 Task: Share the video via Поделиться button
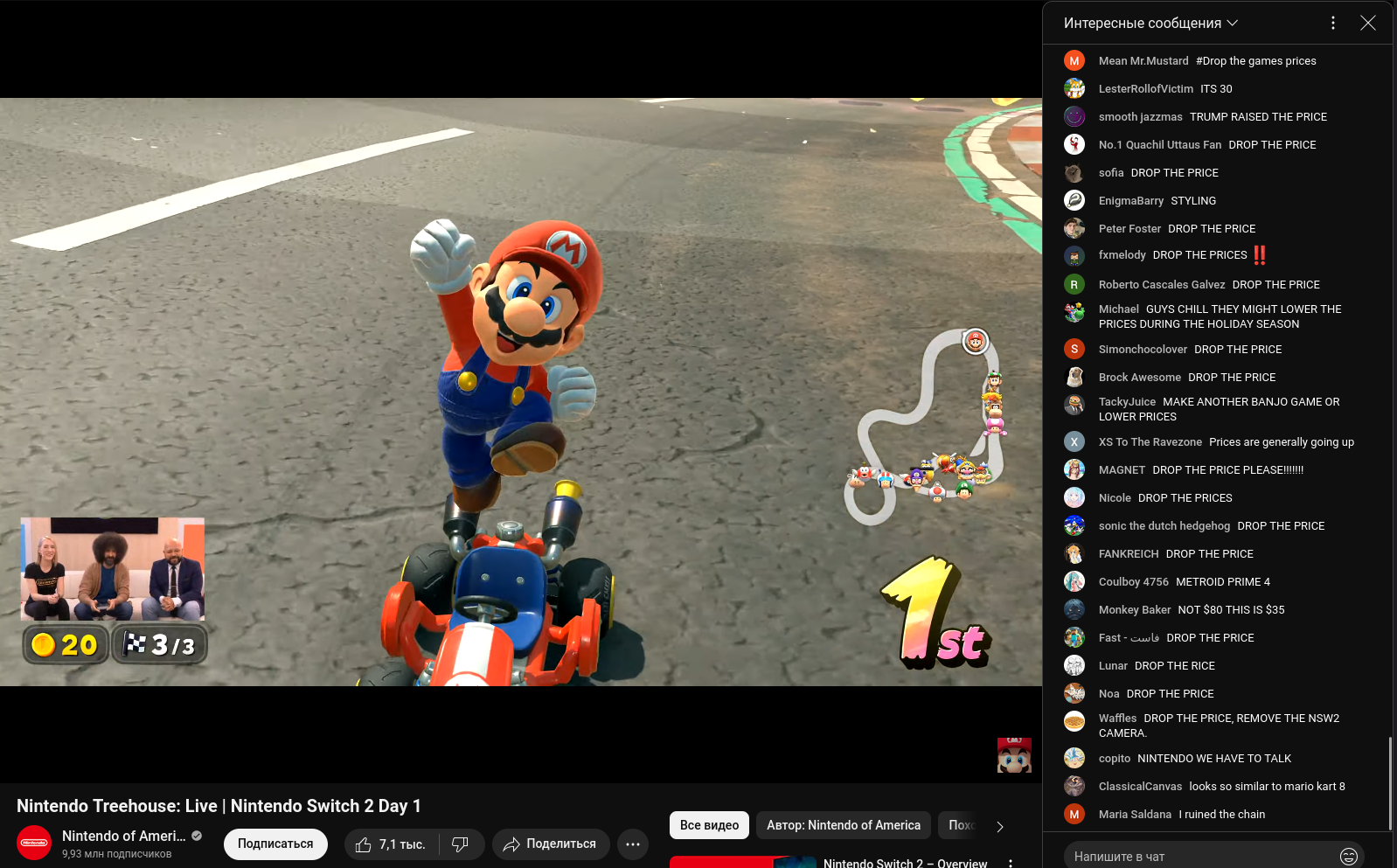point(550,844)
